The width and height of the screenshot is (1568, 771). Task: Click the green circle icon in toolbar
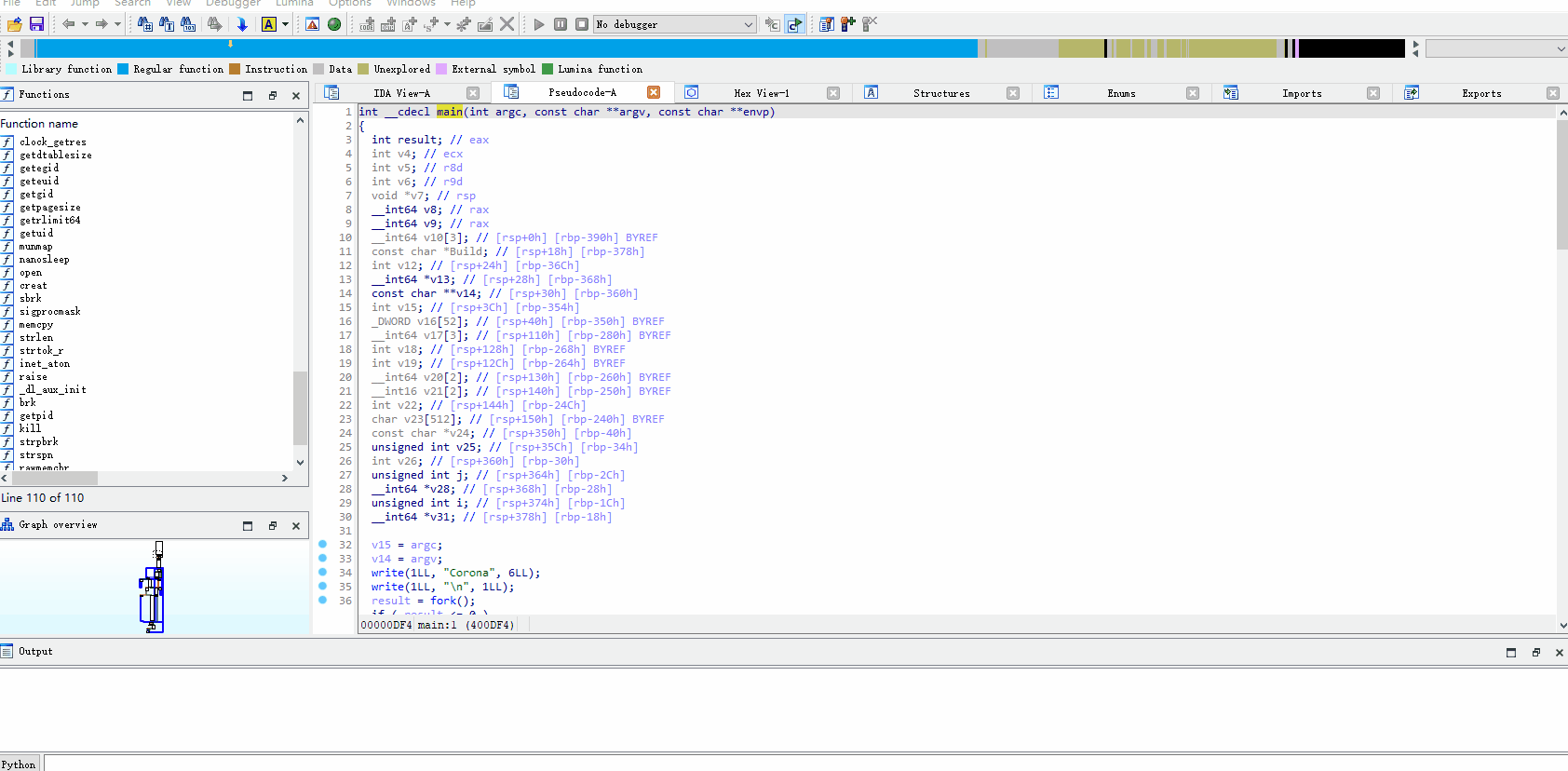[334, 24]
